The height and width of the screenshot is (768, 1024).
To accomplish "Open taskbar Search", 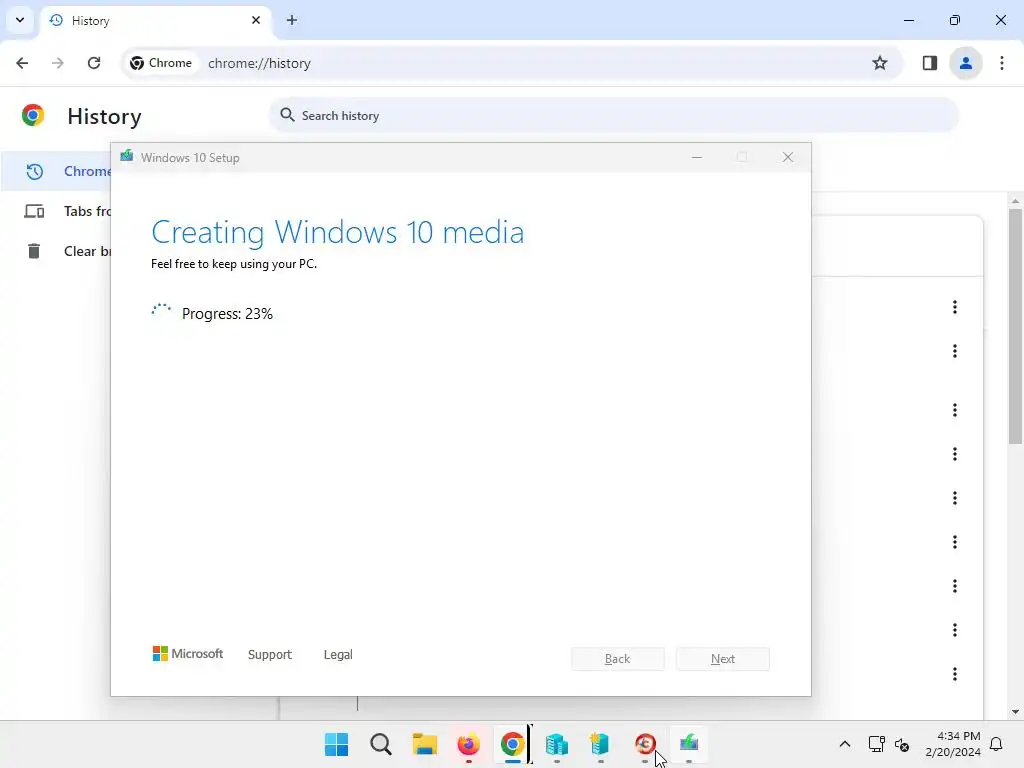I will pyautogui.click(x=381, y=744).
